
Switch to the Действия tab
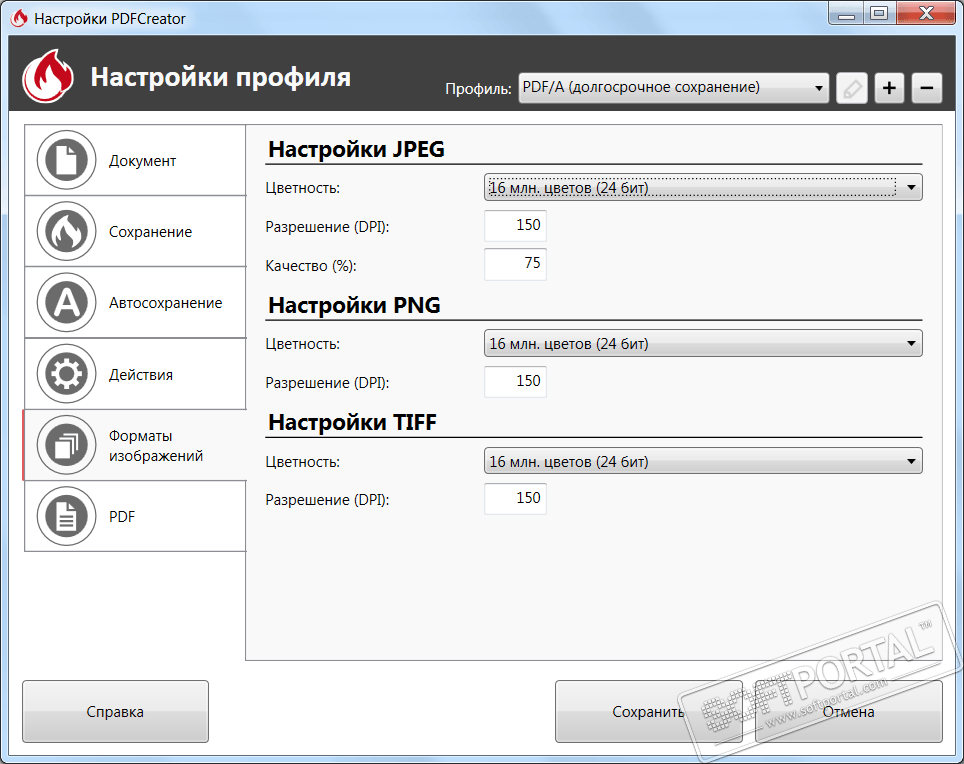click(135, 374)
